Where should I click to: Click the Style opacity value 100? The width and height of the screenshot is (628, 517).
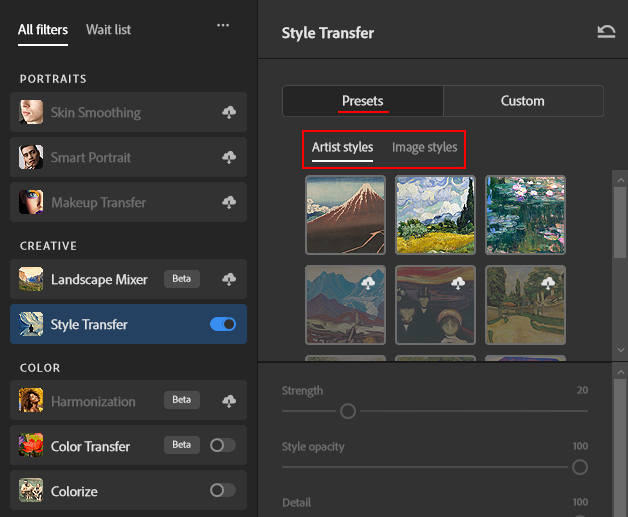point(580,446)
